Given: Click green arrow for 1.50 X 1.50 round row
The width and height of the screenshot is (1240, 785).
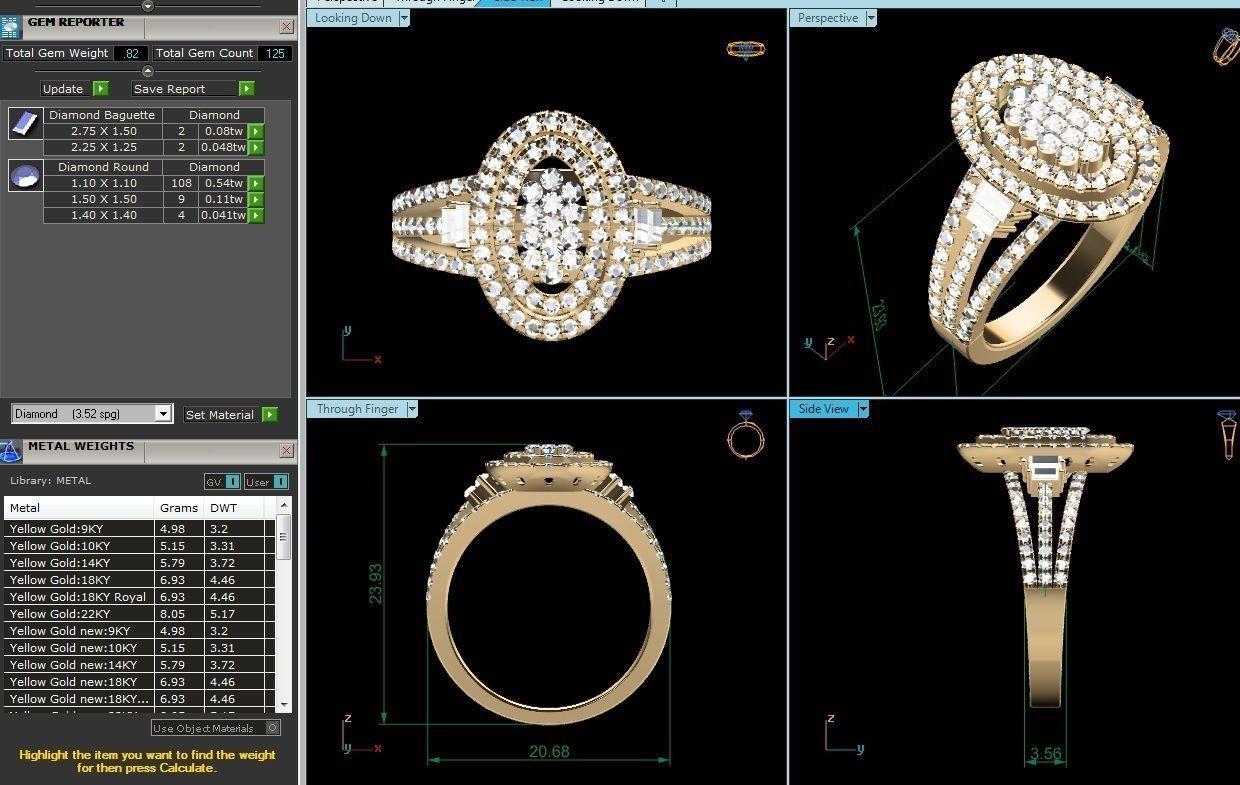Looking at the screenshot, I should (x=256, y=199).
